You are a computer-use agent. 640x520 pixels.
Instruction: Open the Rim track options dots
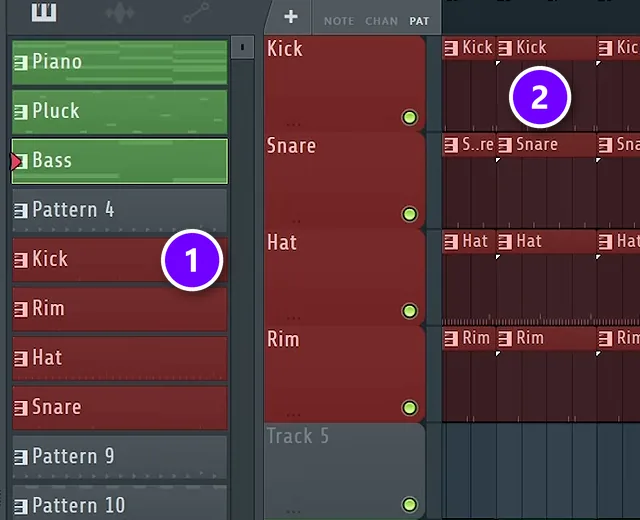pos(293,414)
